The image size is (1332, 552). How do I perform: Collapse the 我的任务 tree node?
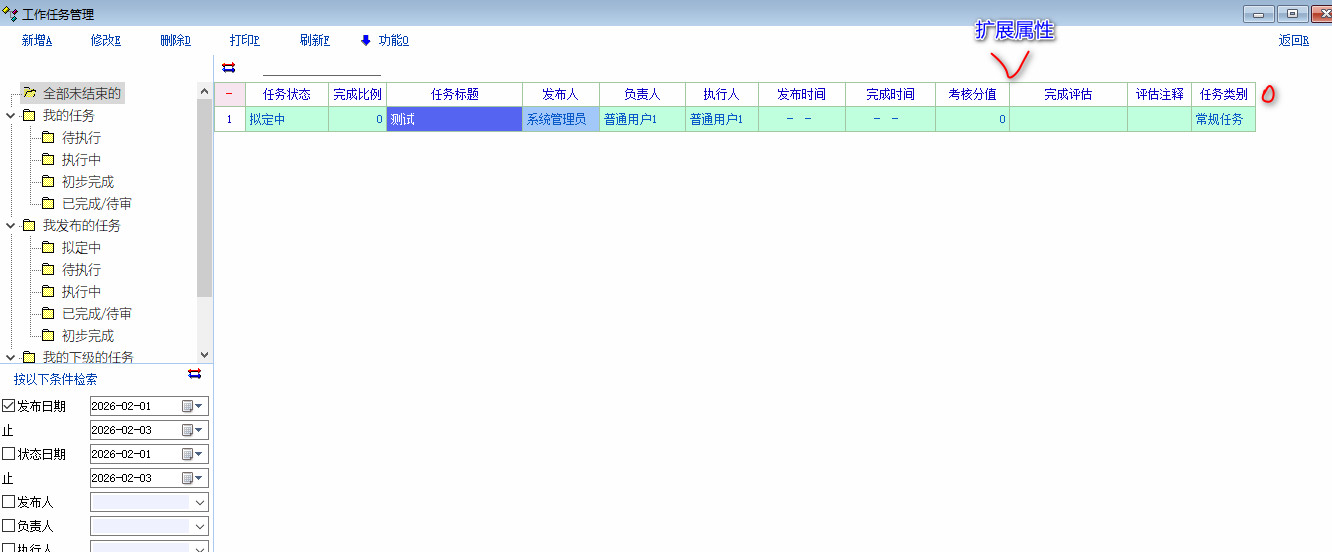point(10,116)
